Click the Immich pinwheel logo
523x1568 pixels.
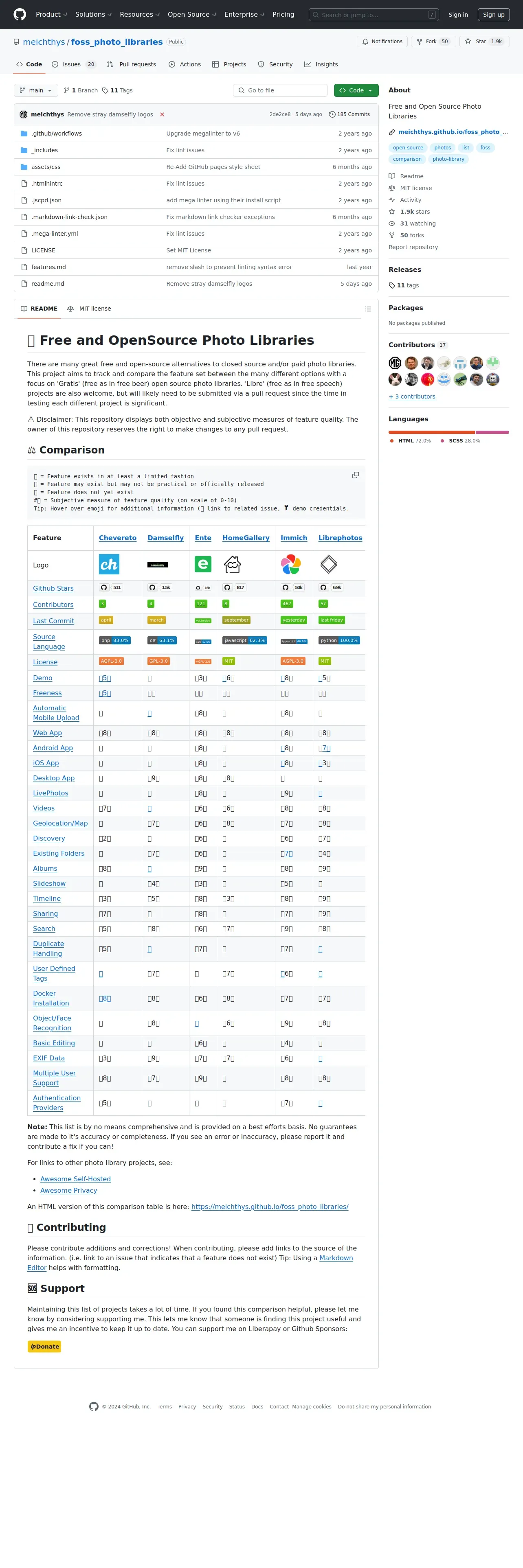[x=290, y=564]
